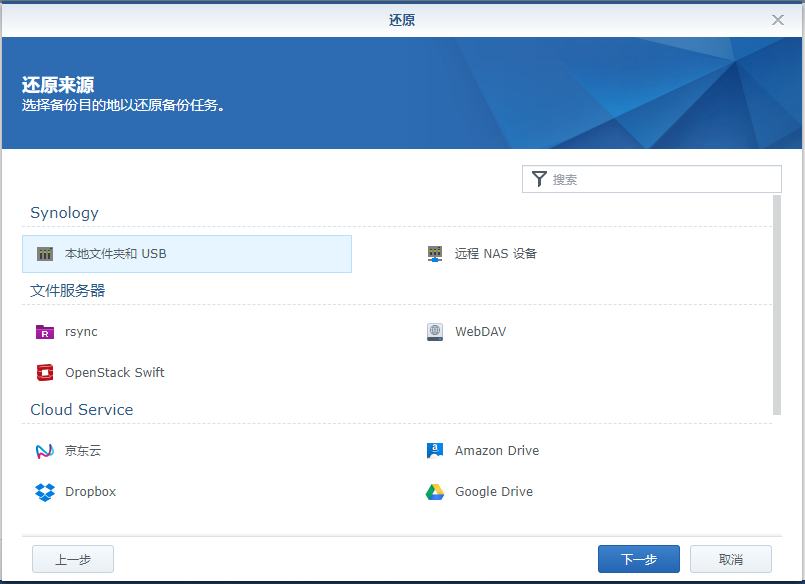
Task: Pick 京东云 cloud service label
Action: click(83, 451)
